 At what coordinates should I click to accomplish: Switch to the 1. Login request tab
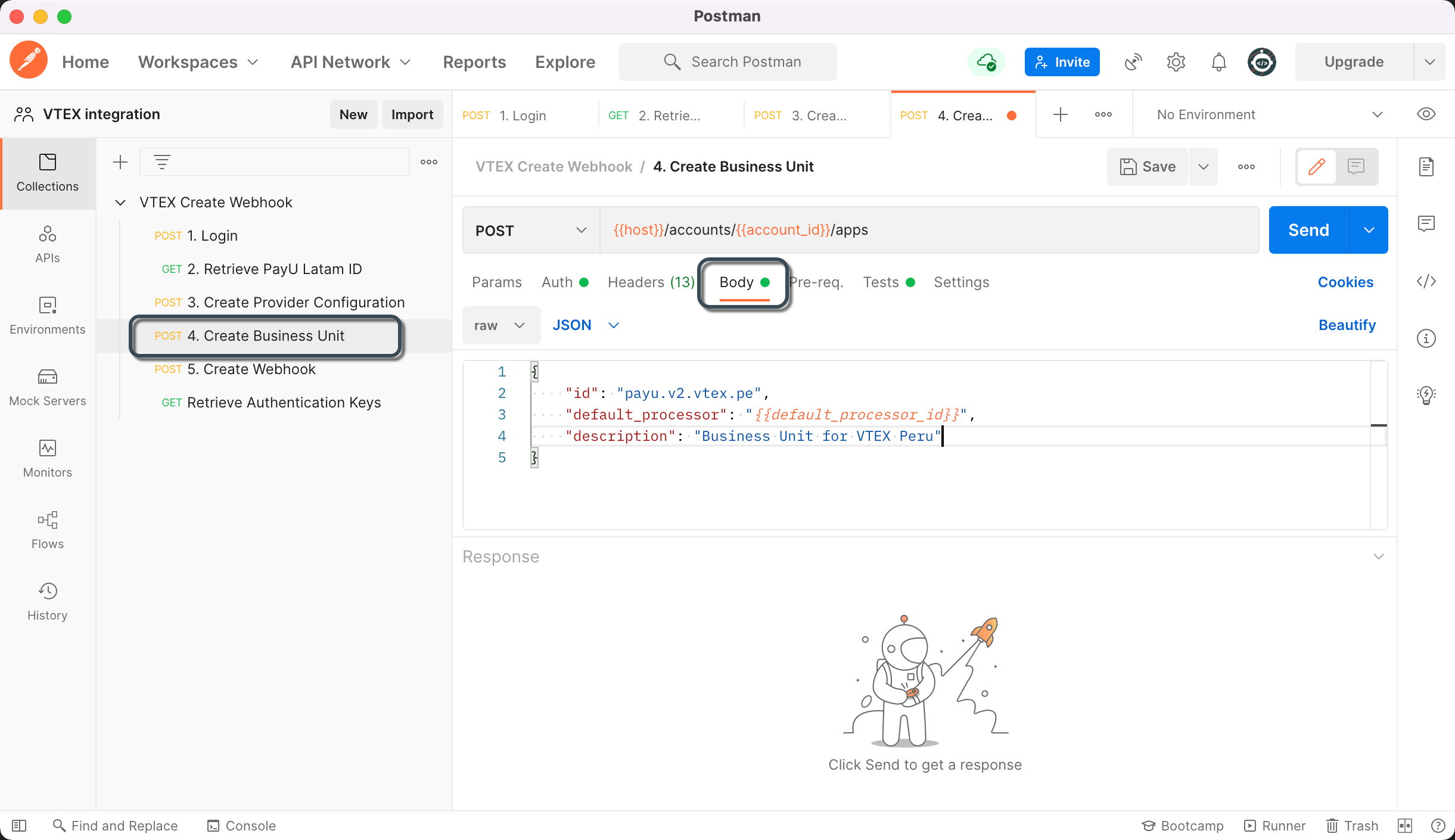click(524, 115)
